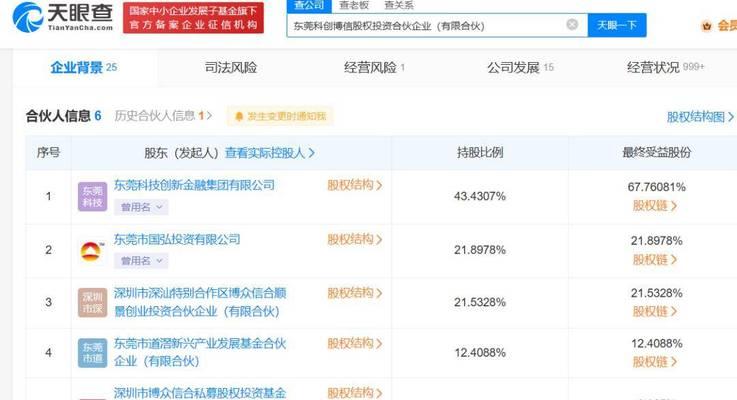Select the 最终受益股份 column header

coord(657,153)
